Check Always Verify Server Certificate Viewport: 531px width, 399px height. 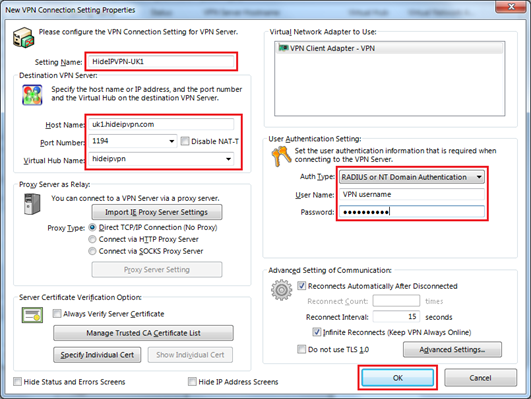57,314
